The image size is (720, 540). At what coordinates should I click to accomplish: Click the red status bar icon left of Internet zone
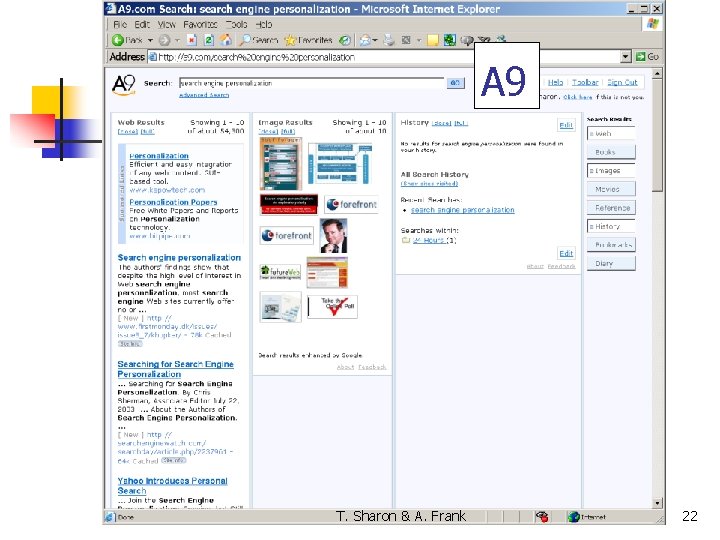coord(542,517)
